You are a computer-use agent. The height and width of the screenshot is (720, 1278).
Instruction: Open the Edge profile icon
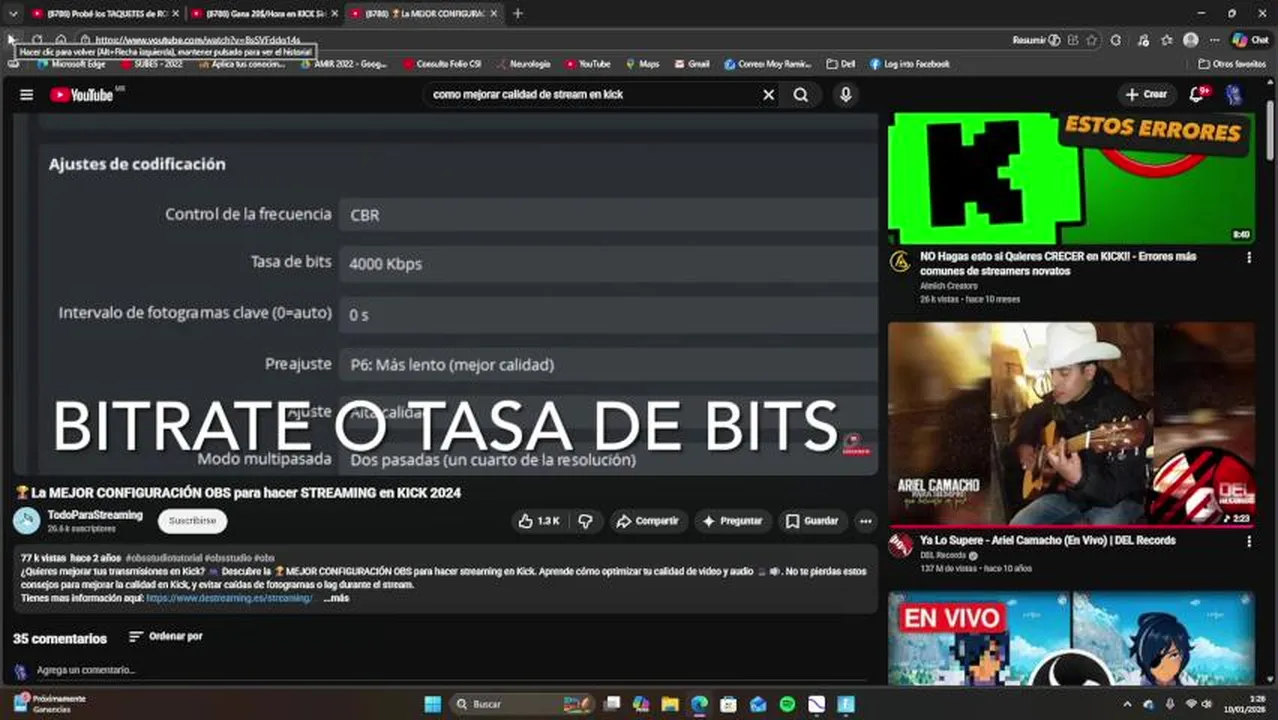1190,40
